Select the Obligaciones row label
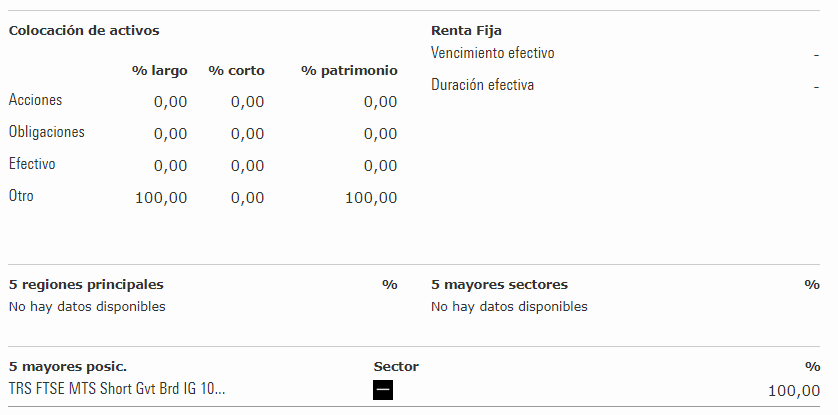The height and width of the screenshot is (415, 838). point(46,132)
